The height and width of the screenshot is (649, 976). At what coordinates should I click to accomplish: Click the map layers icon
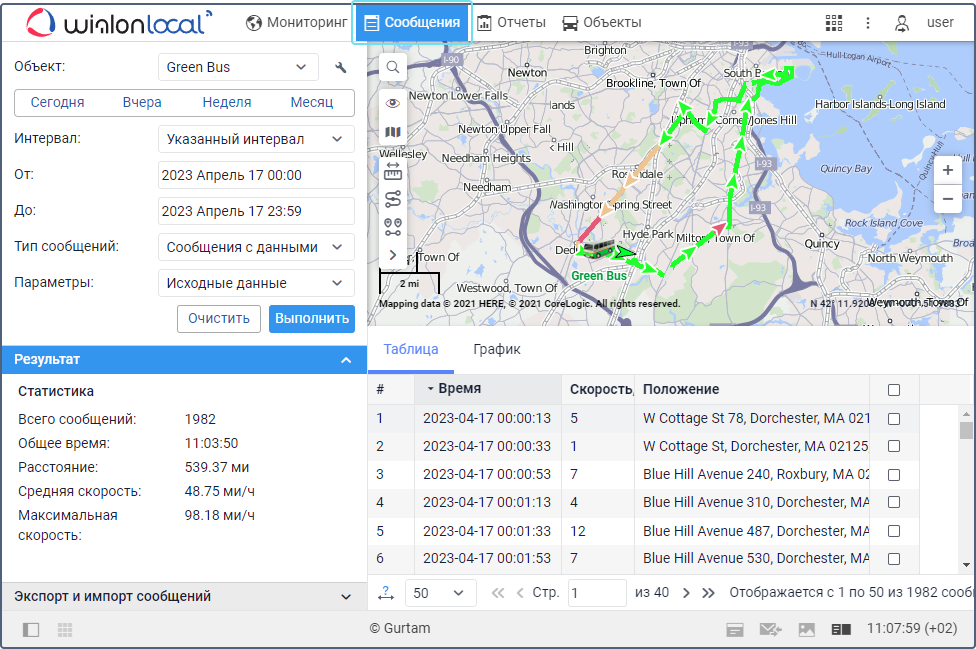pos(393,133)
